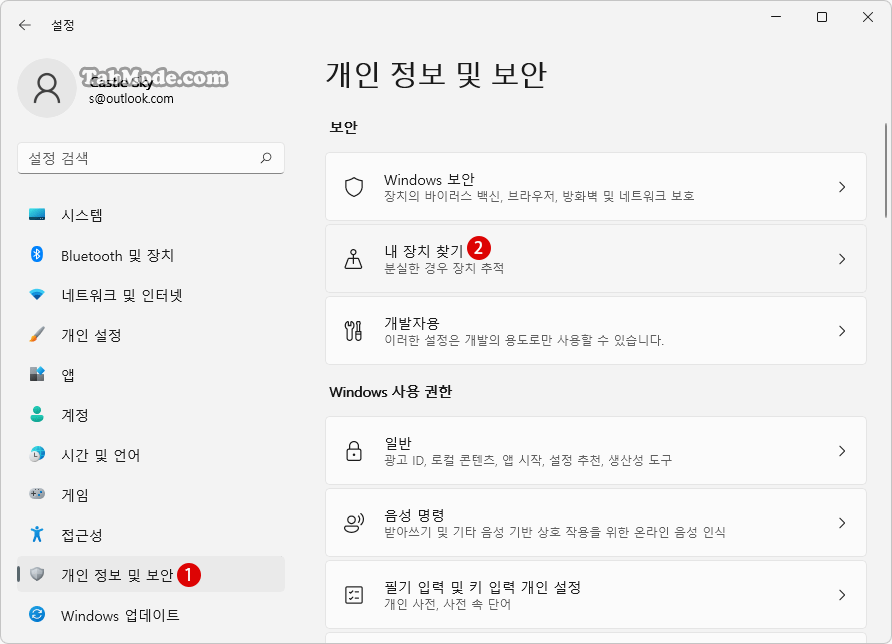Maximize the 설정 window
The height and width of the screenshot is (644, 892).
(821, 17)
